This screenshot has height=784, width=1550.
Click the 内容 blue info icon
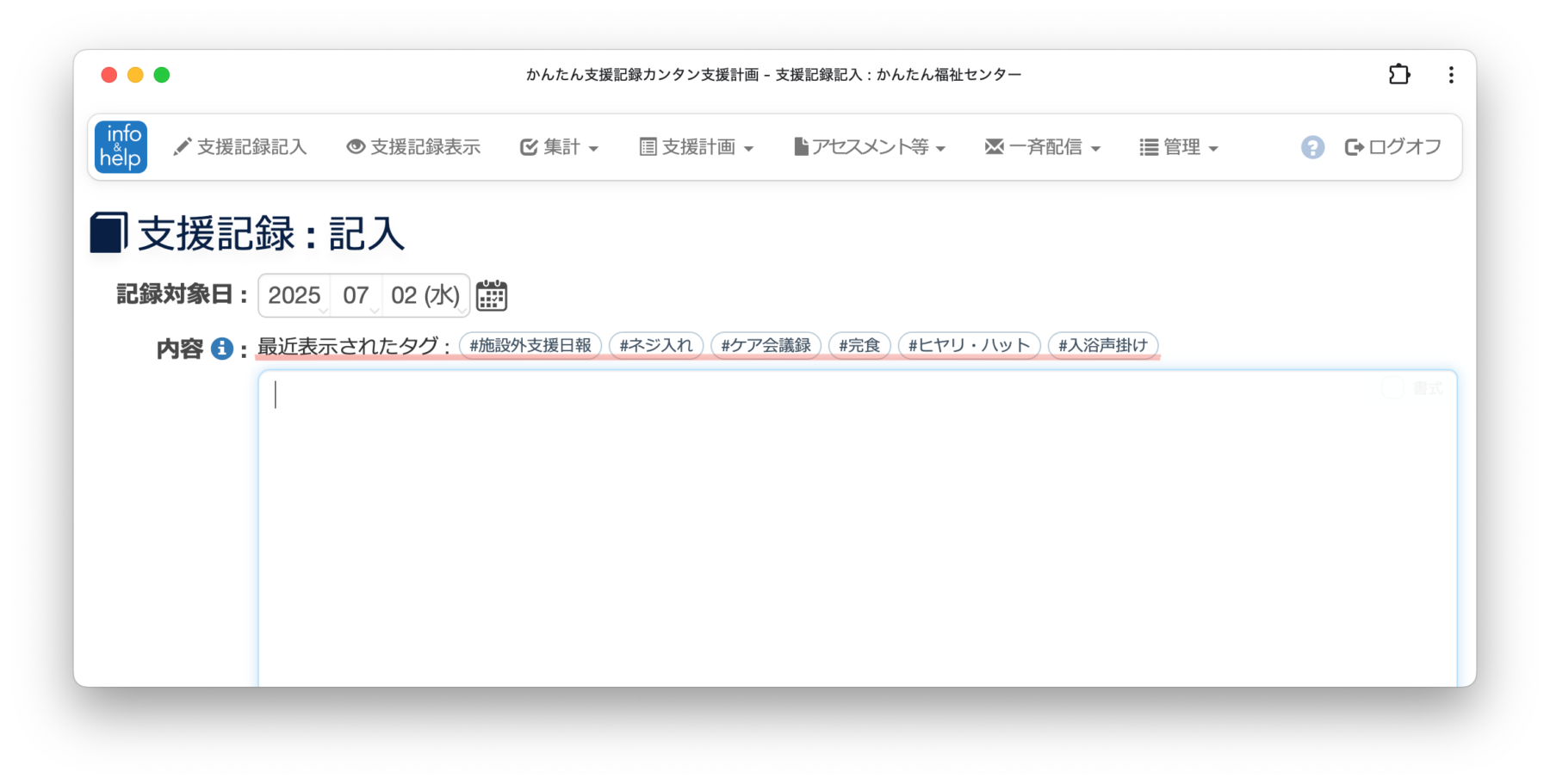tap(222, 349)
